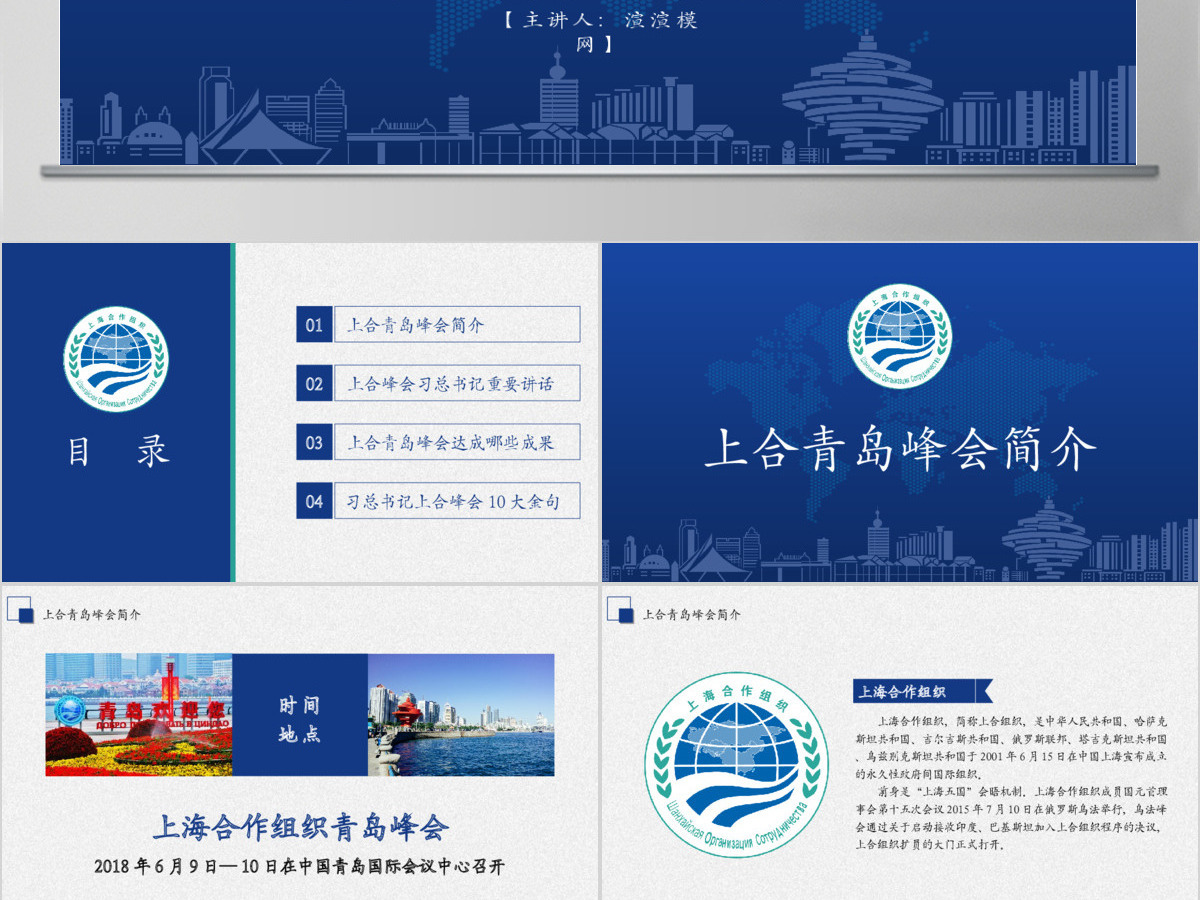This screenshot has width=1200, height=900.
Task: Open contents entry 习总书记上合峰会10大金句
Action: [x=456, y=501]
